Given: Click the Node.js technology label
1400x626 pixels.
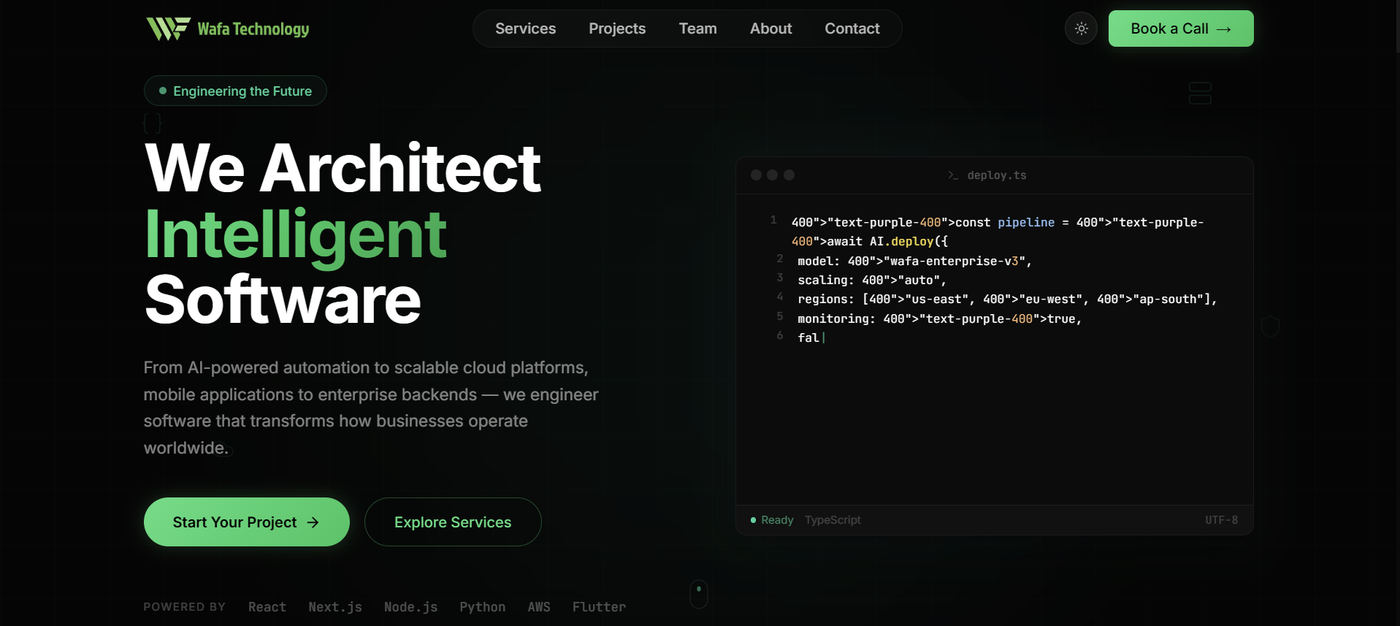Looking at the screenshot, I should tap(411, 607).
